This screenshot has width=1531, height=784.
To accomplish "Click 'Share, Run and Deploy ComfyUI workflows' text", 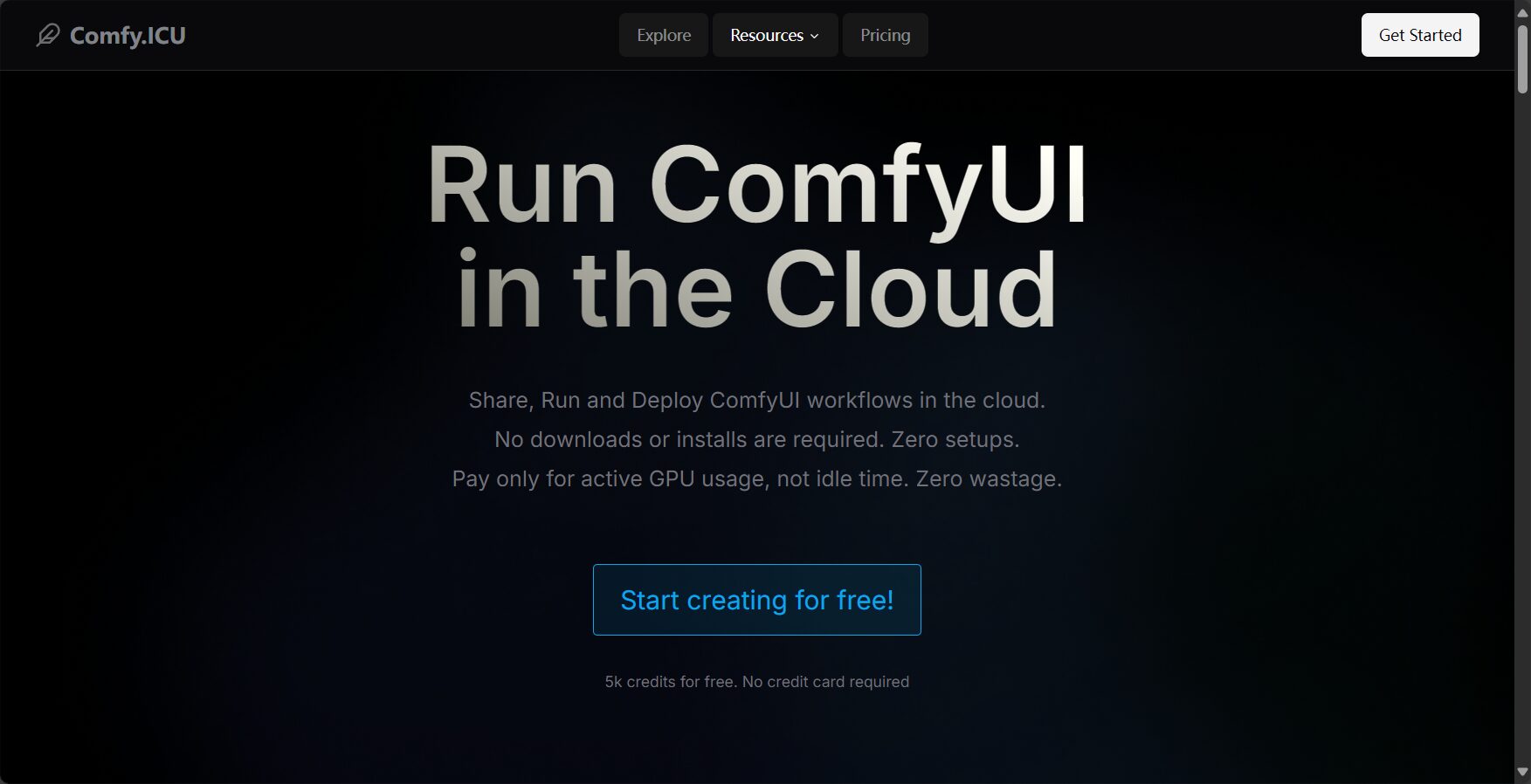I will [757, 400].
